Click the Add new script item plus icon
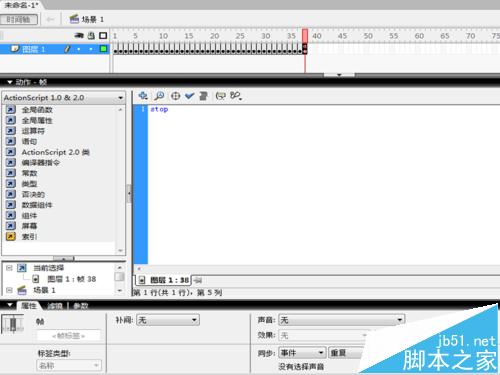Viewport: 500px width, 375px height. (143, 96)
